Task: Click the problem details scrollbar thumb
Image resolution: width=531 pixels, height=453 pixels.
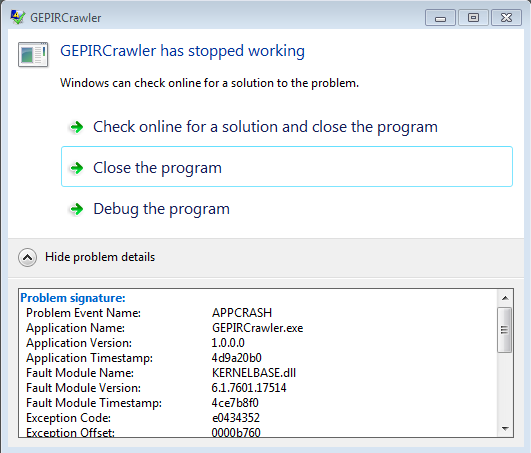Action: [x=505, y=330]
